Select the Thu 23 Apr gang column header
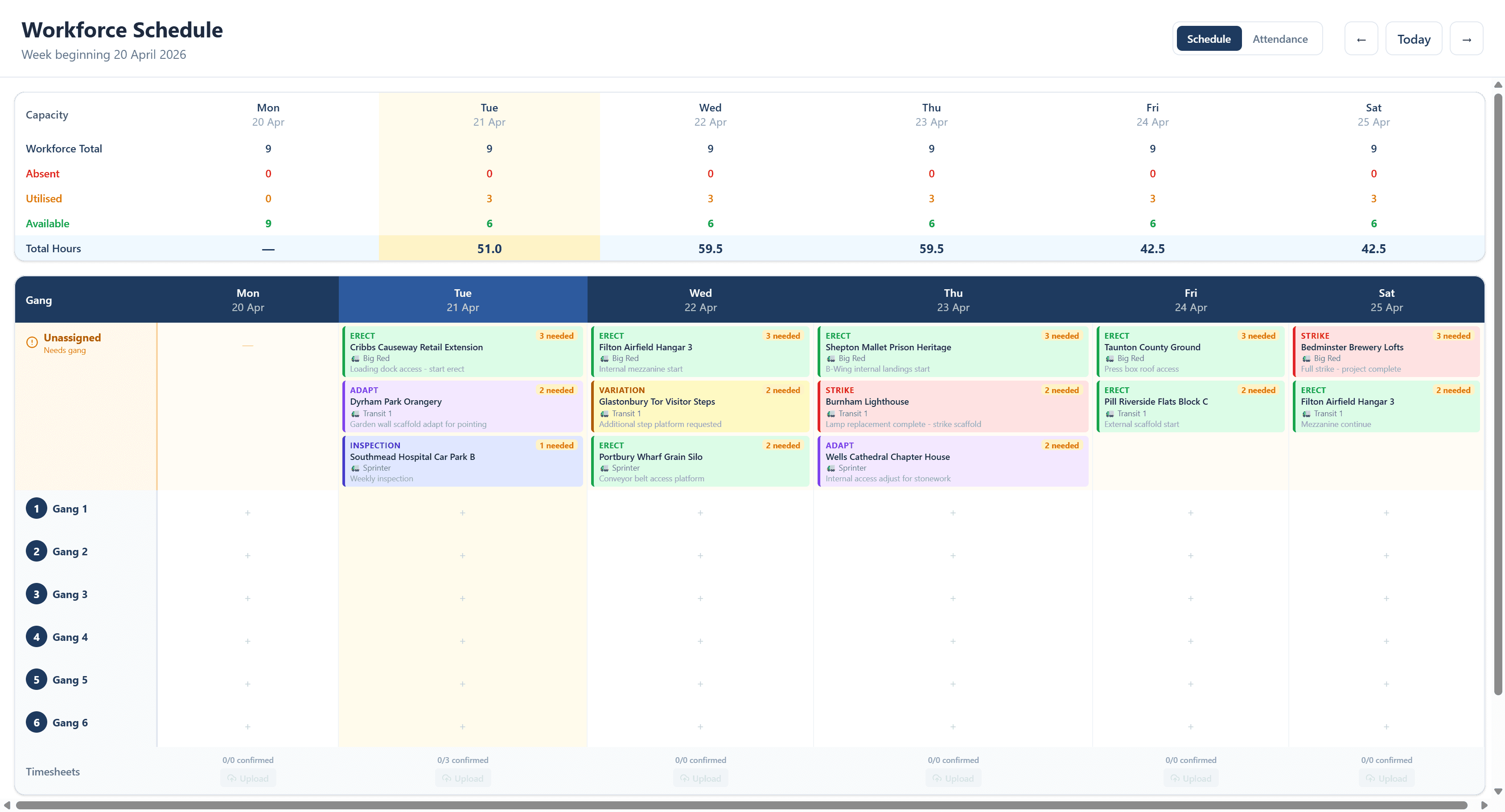1505x812 pixels. 953,299
